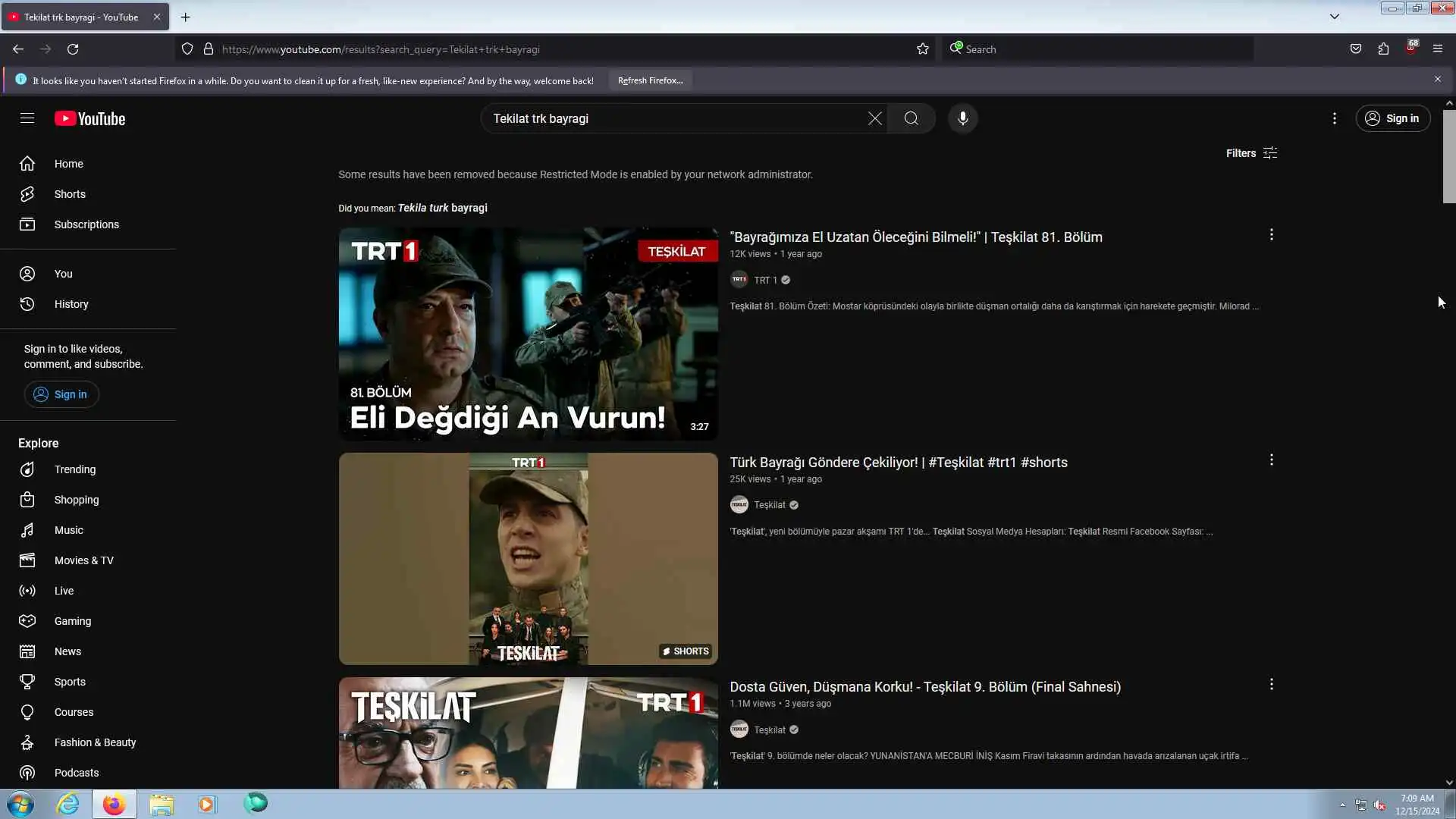The height and width of the screenshot is (819, 1456).
Task: Open Trending in Explore section
Action: pyautogui.click(x=74, y=469)
